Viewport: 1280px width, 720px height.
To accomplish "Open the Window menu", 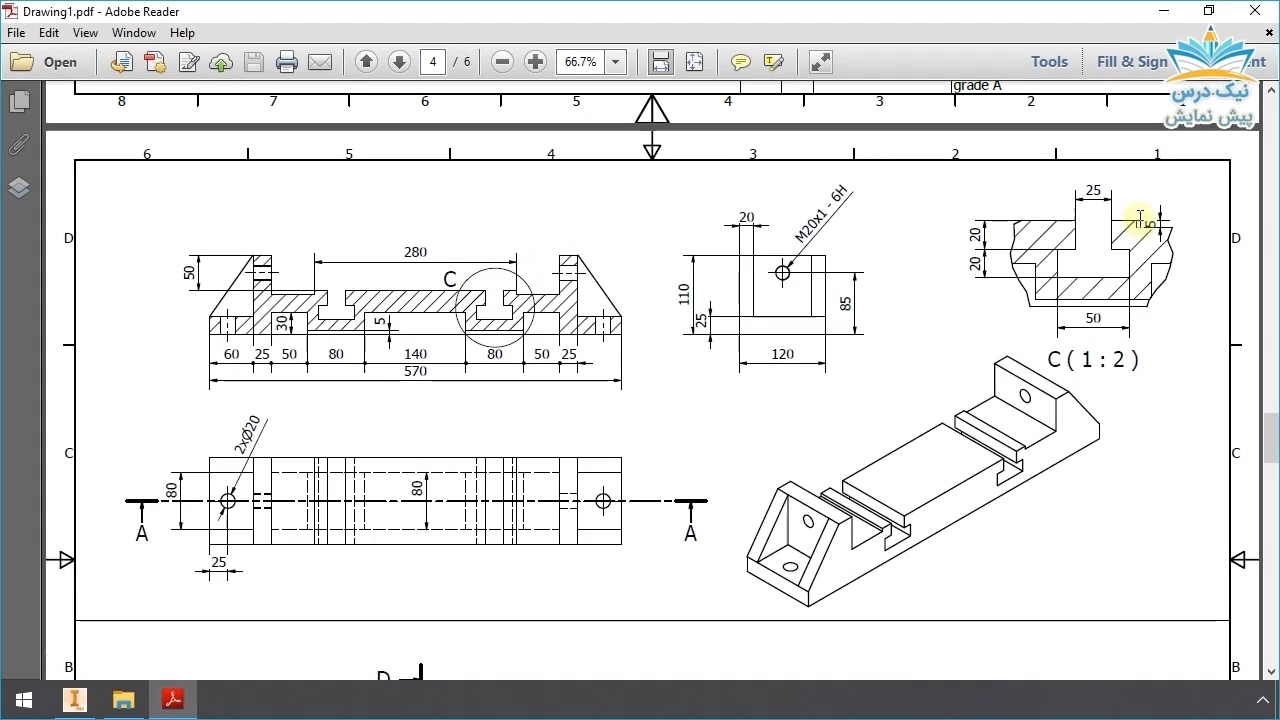I will (134, 33).
